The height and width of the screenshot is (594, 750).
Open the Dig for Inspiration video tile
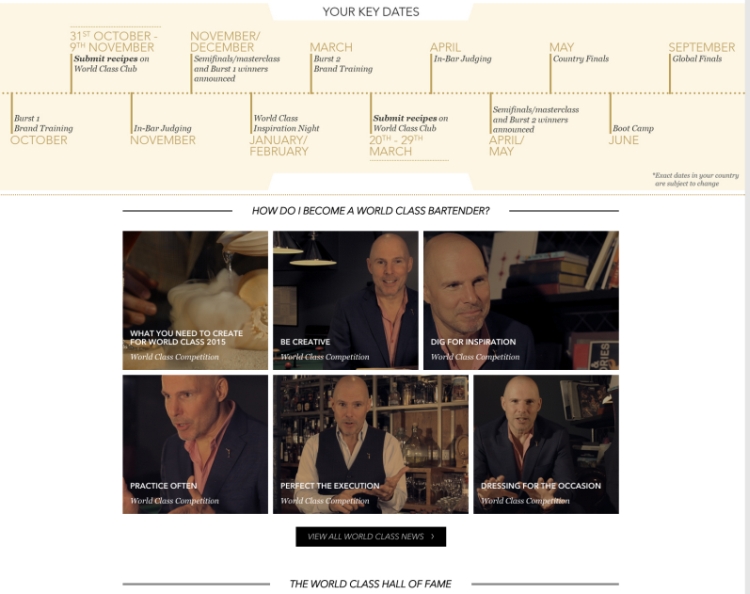tap(521, 300)
